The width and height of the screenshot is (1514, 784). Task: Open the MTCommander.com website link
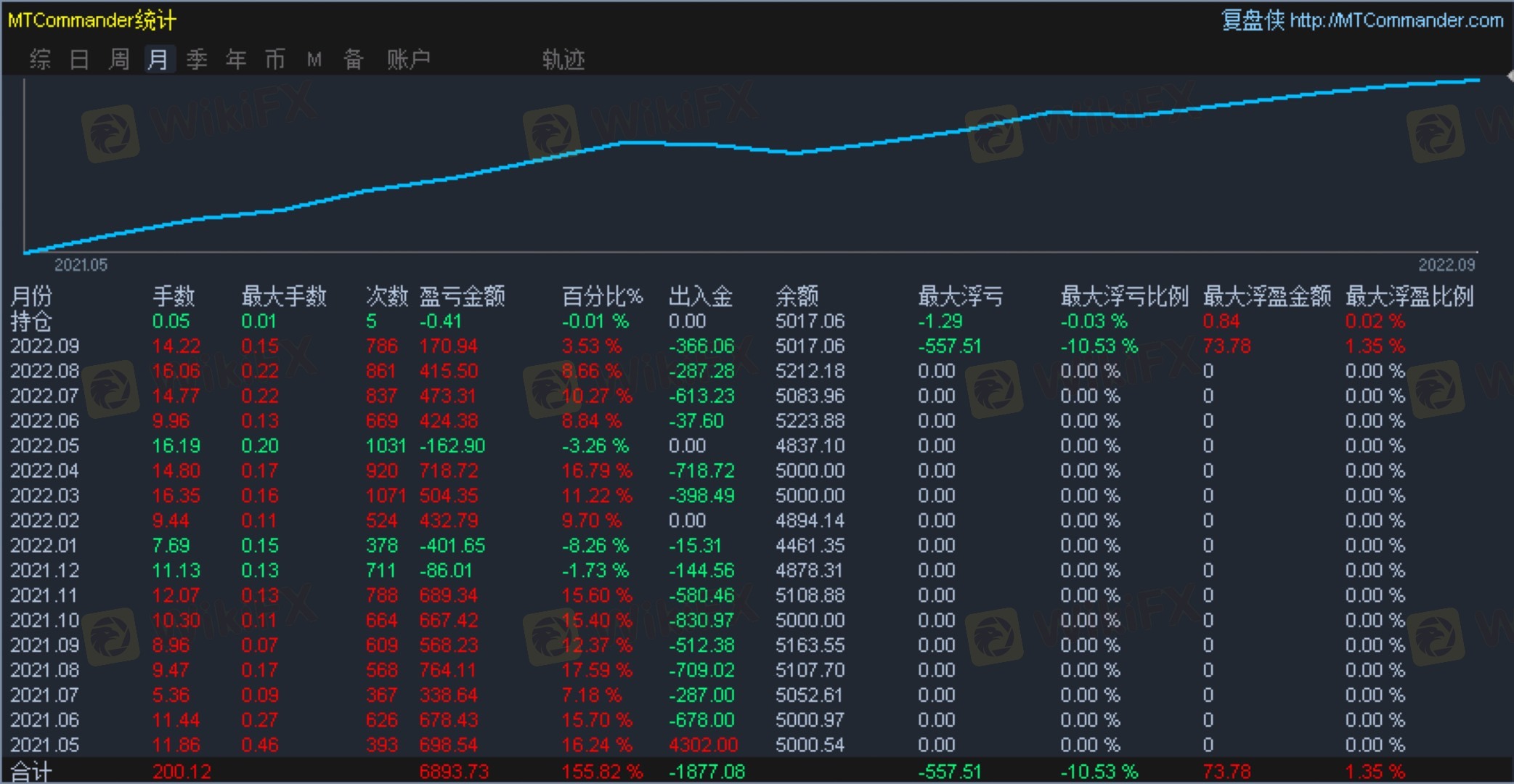pos(1396,20)
